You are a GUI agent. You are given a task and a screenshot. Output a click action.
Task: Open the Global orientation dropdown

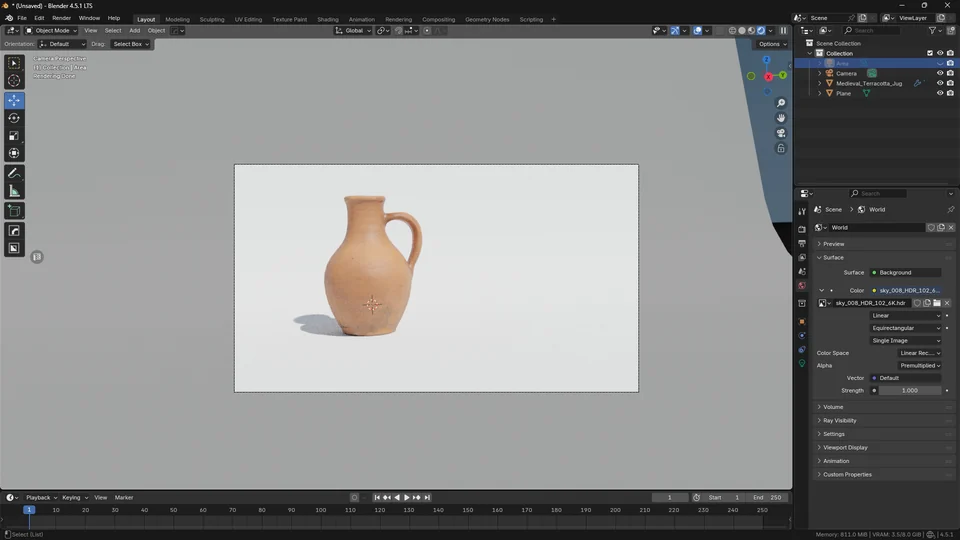coord(353,31)
